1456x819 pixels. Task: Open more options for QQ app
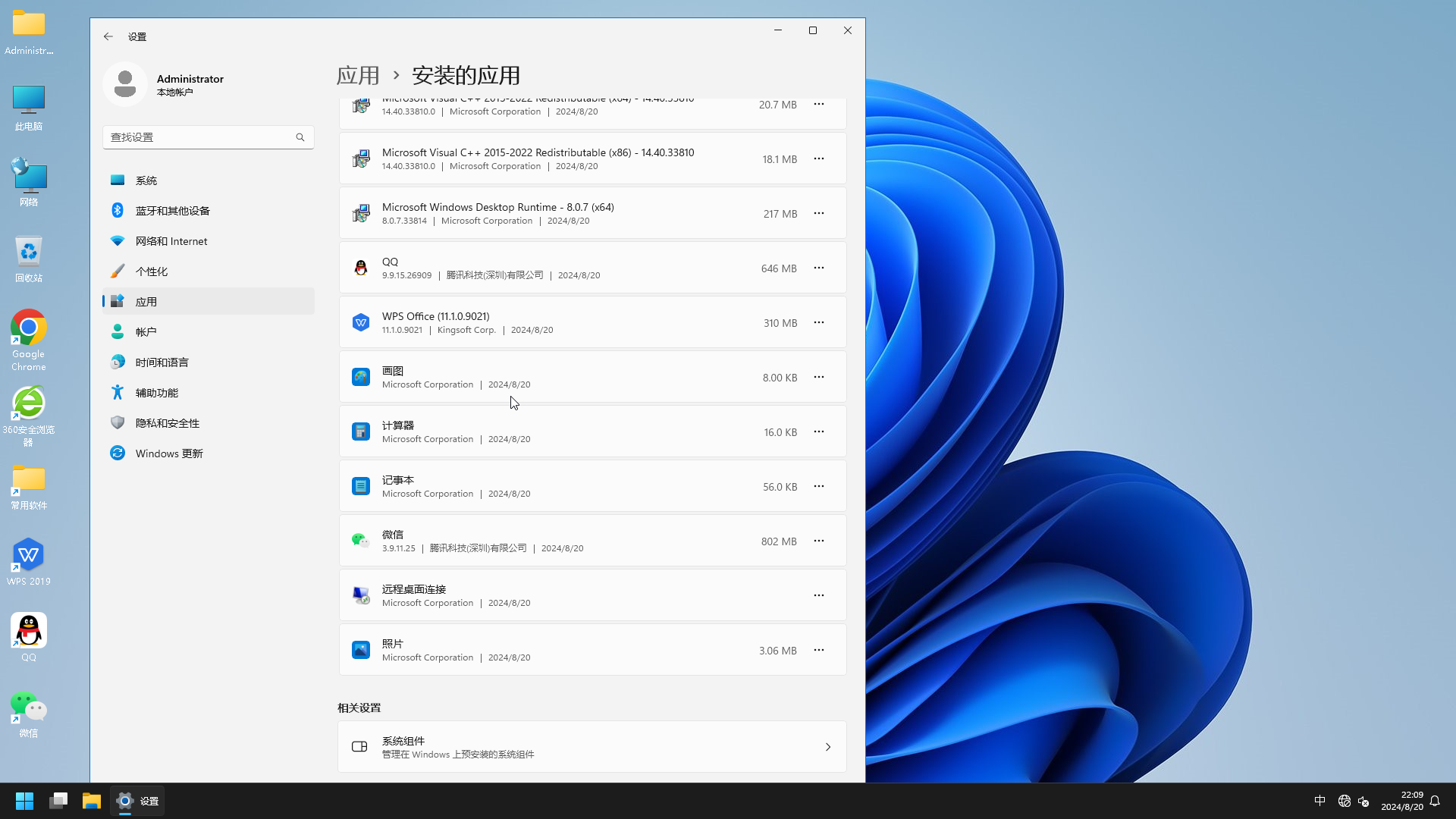(819, 268)
